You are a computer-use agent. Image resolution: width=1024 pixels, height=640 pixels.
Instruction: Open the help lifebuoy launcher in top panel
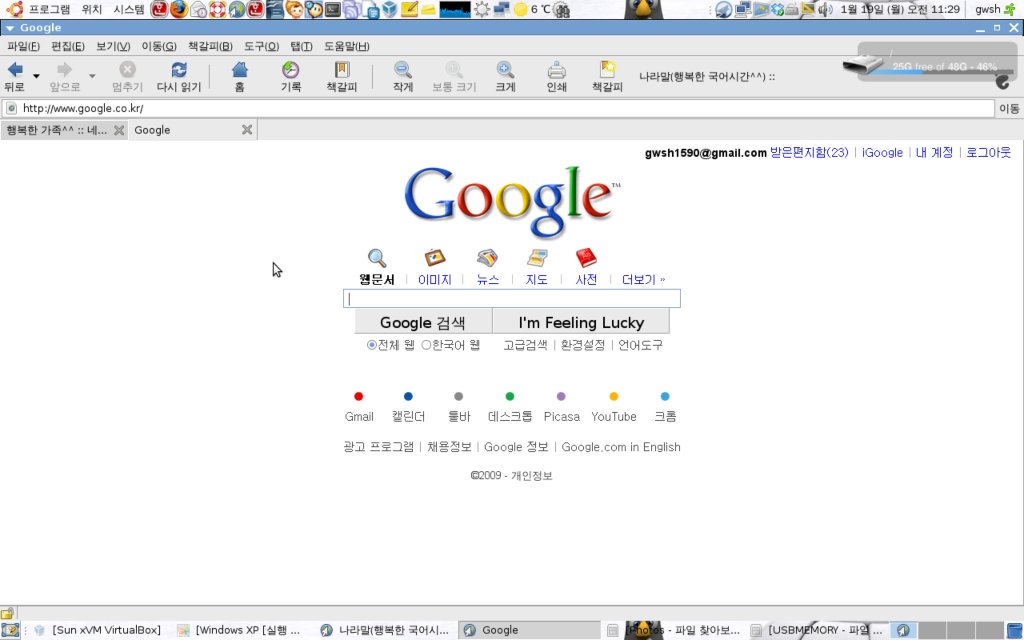click(x=217, y=9)
